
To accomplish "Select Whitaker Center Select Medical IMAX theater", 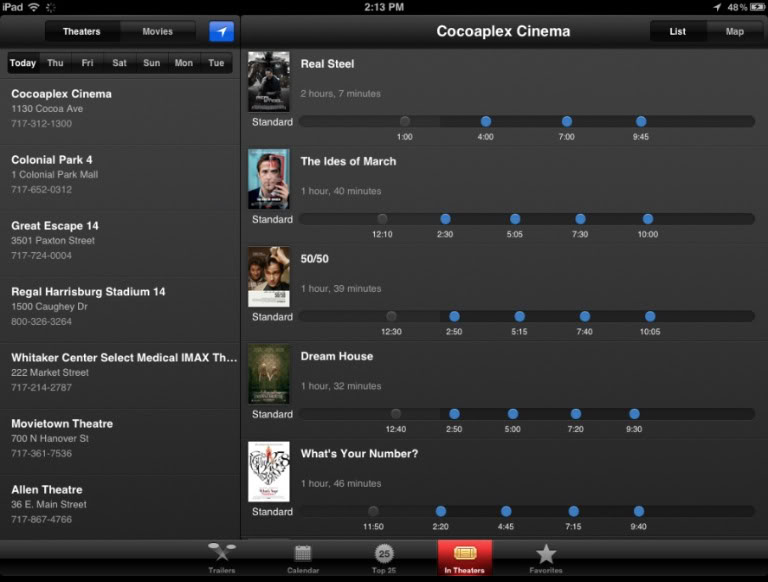I will [x=120, y=376].
